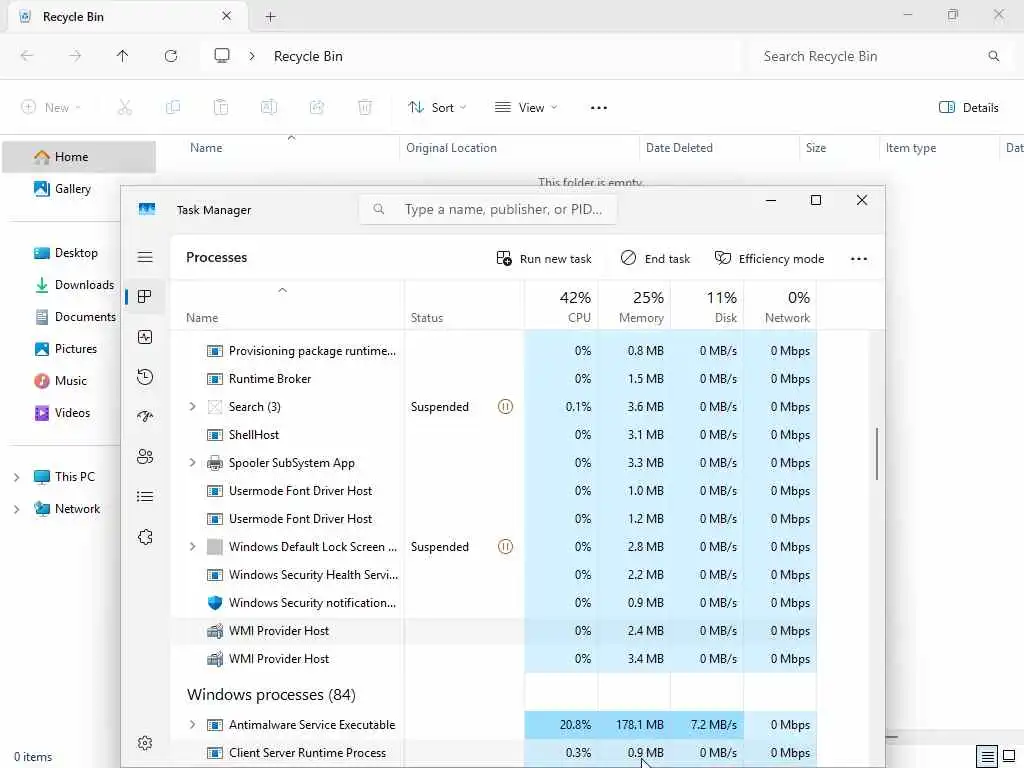Open Sort dropdown in Explorer toolbar
Screen dimensions: 1024x768
tap(437, 108)
